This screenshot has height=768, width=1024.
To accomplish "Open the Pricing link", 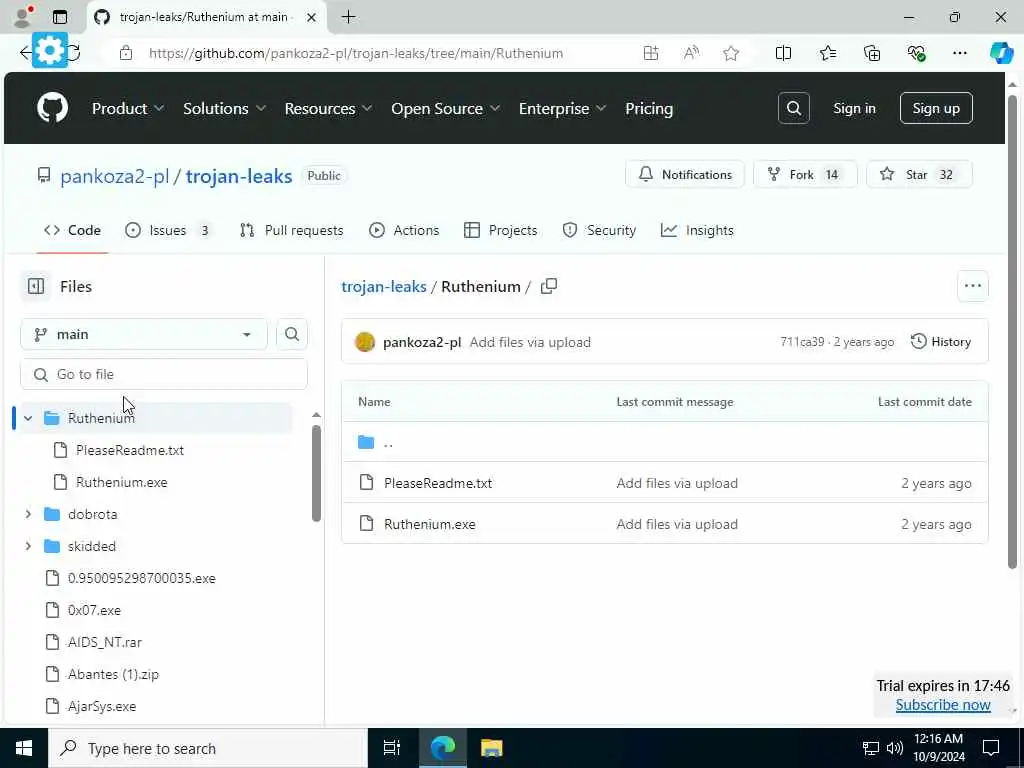I will [x=648, y=108].
